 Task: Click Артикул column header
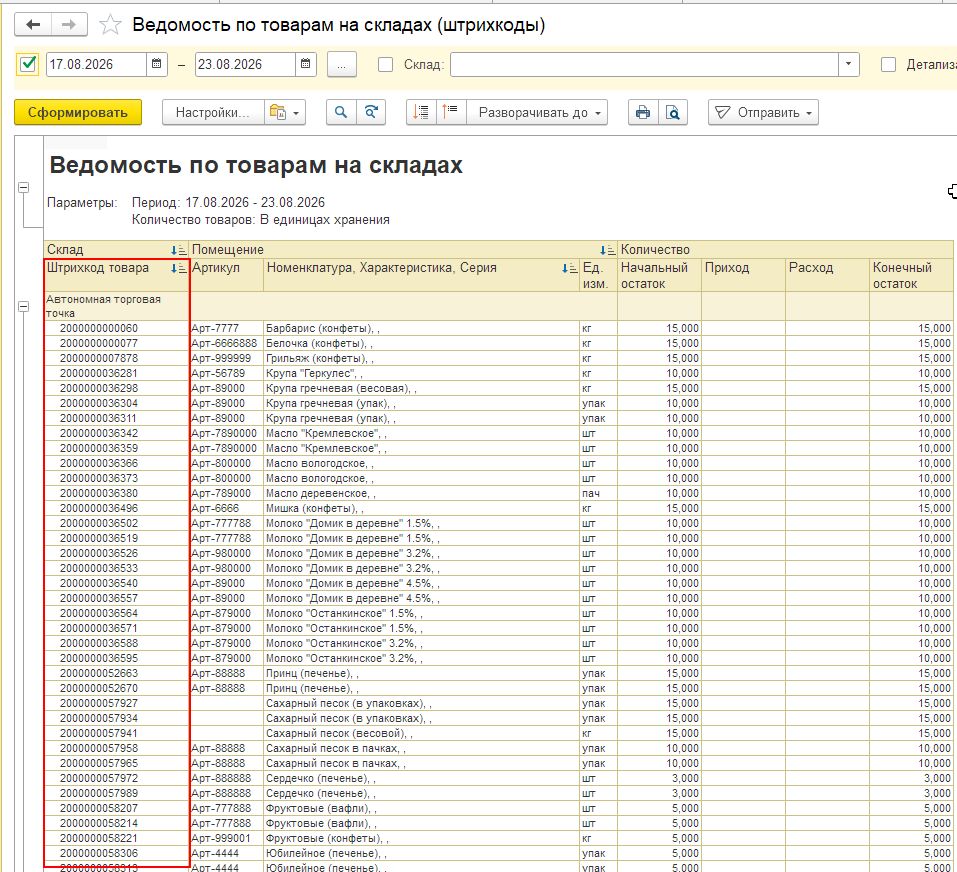tap(226, 276)
